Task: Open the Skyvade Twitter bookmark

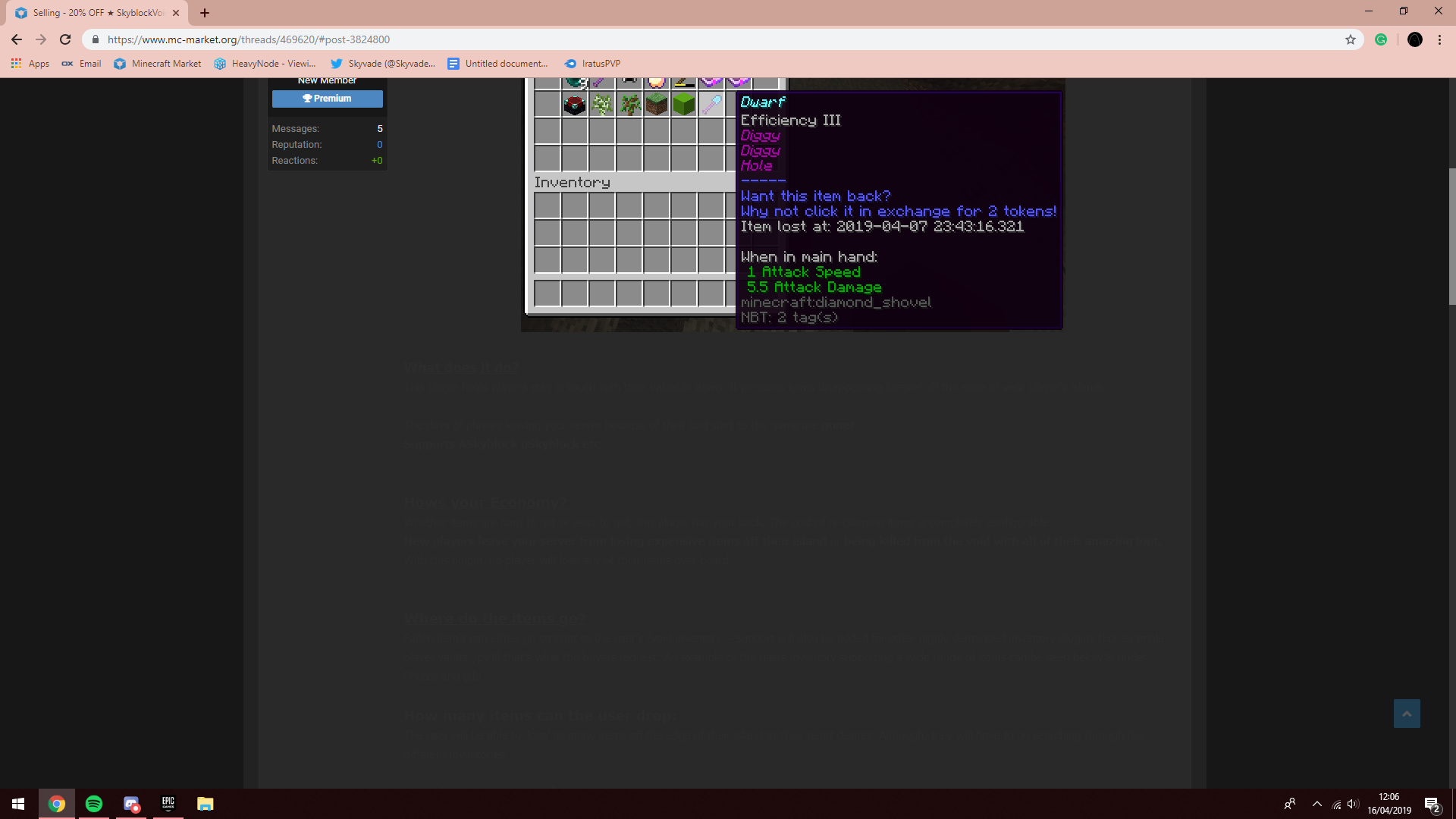Action: (383, 64)
